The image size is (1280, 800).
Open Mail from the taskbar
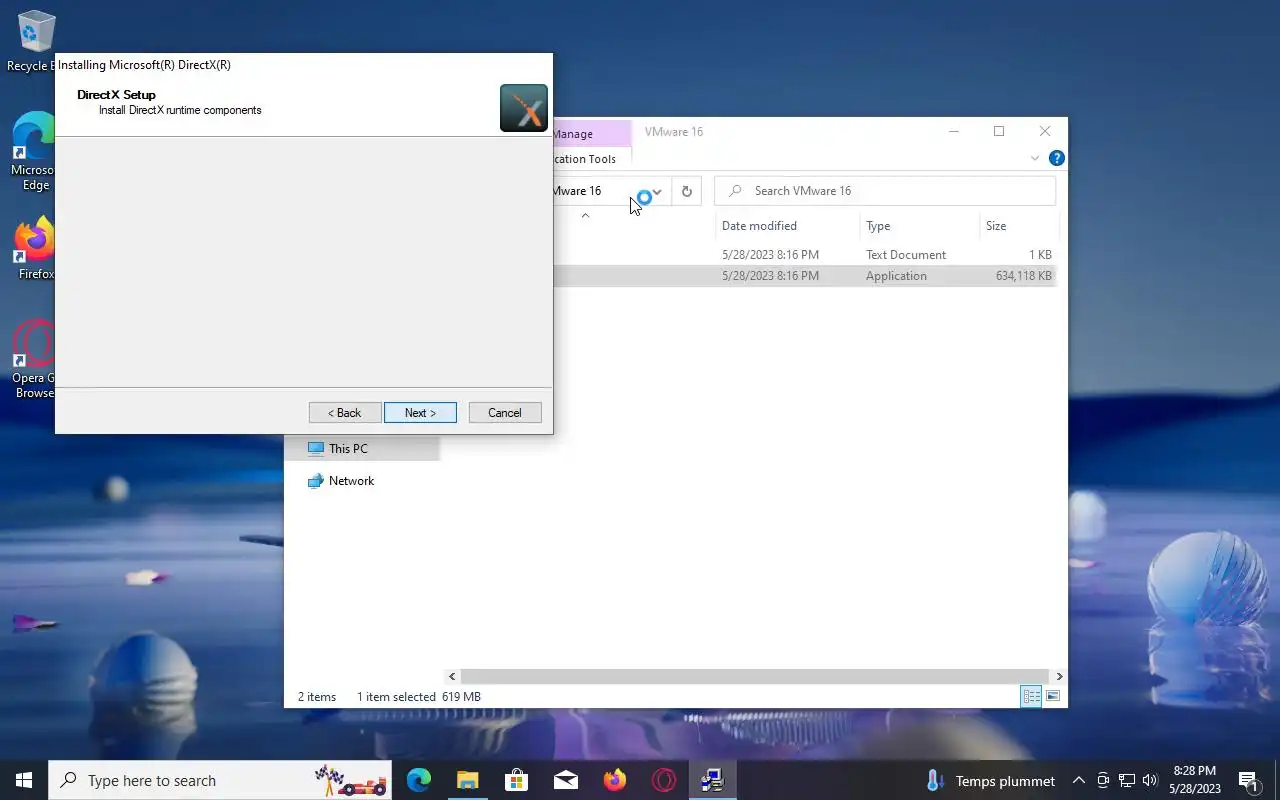click(565, 780)
